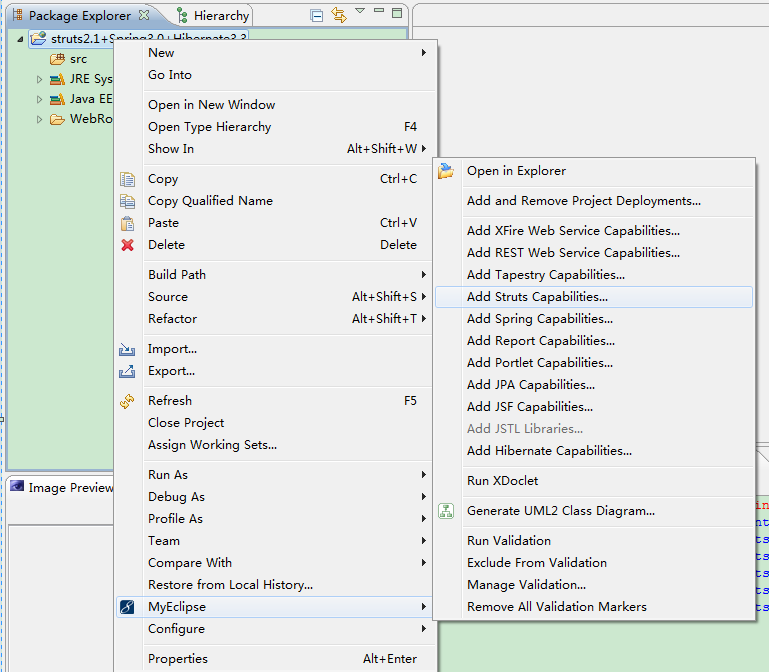Maximize the Package Explorer panel
This screenshot has height=672, width=769.
(x=397, y=13)
